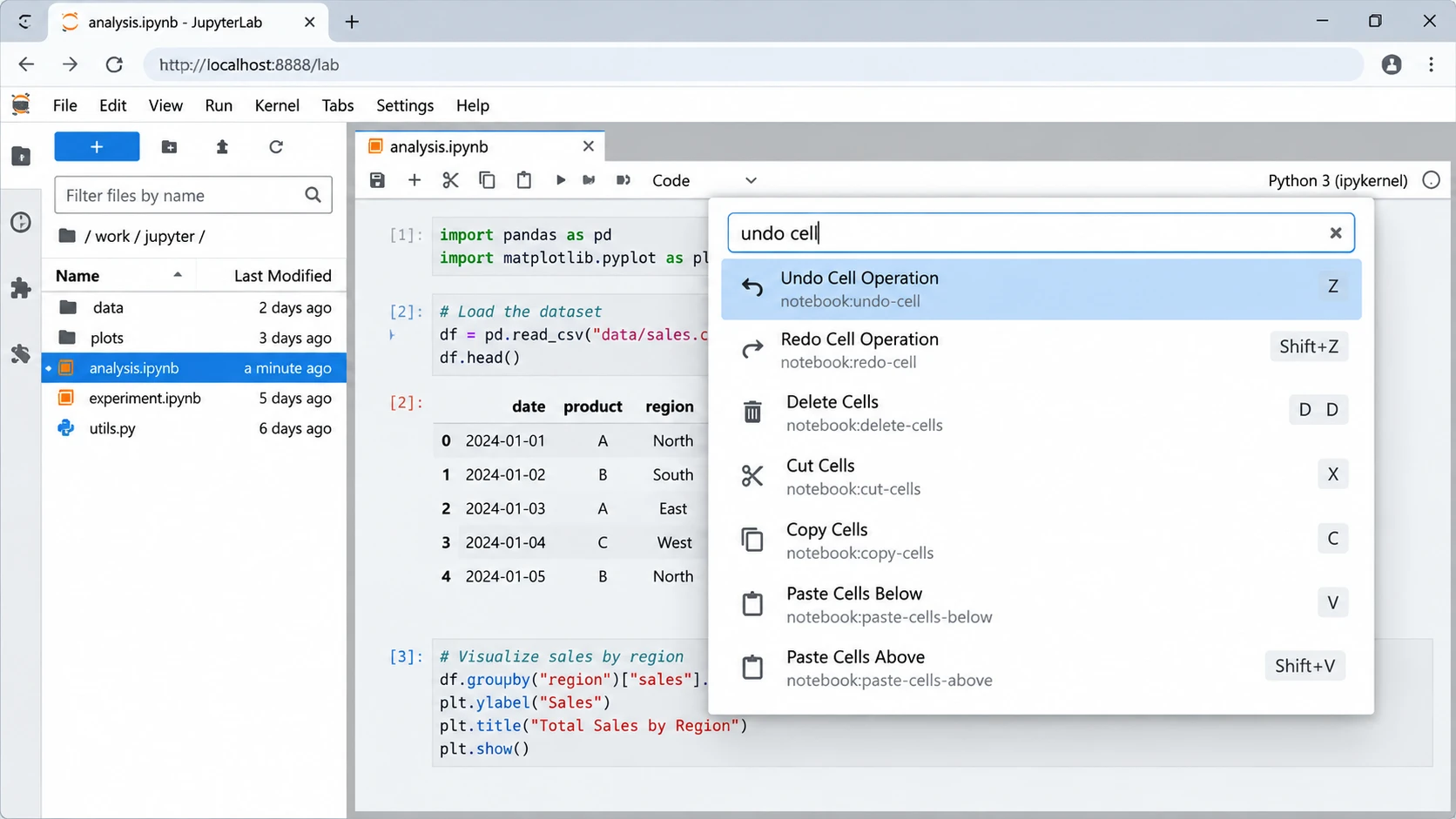The height and width of the screenshot is (819, 1456).
Task: Paste cells using the toolbar clipboard icon
Action: (524, 180)
